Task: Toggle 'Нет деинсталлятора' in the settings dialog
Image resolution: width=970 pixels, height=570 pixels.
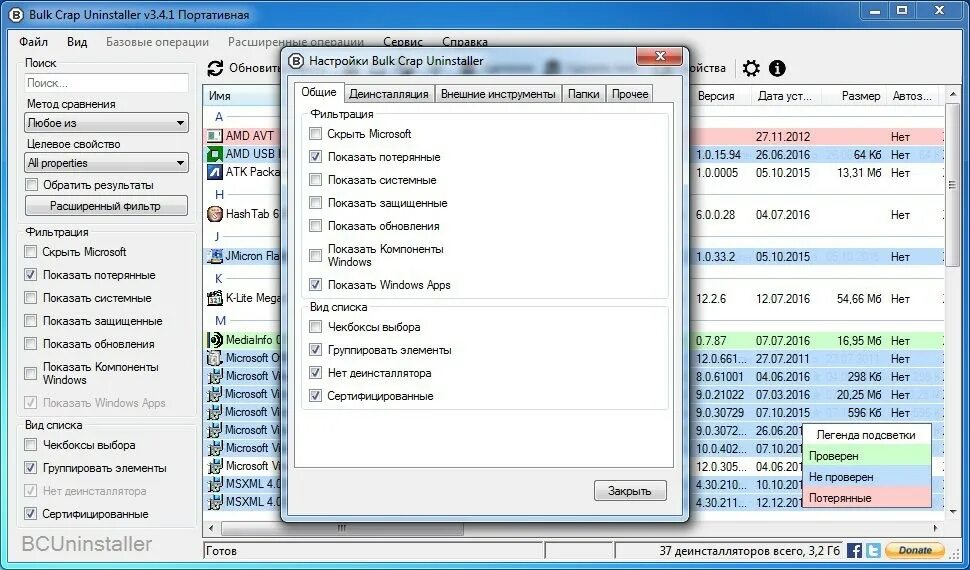Action: coord(315,373)
